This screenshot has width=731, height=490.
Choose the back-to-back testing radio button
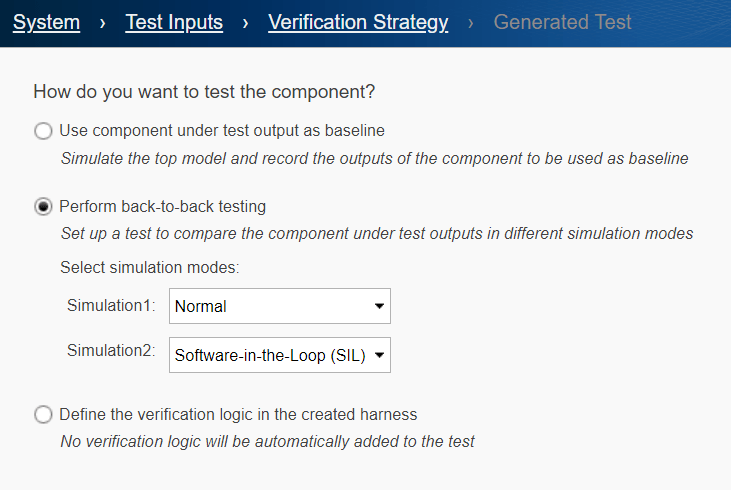click(x=43, y=207)
